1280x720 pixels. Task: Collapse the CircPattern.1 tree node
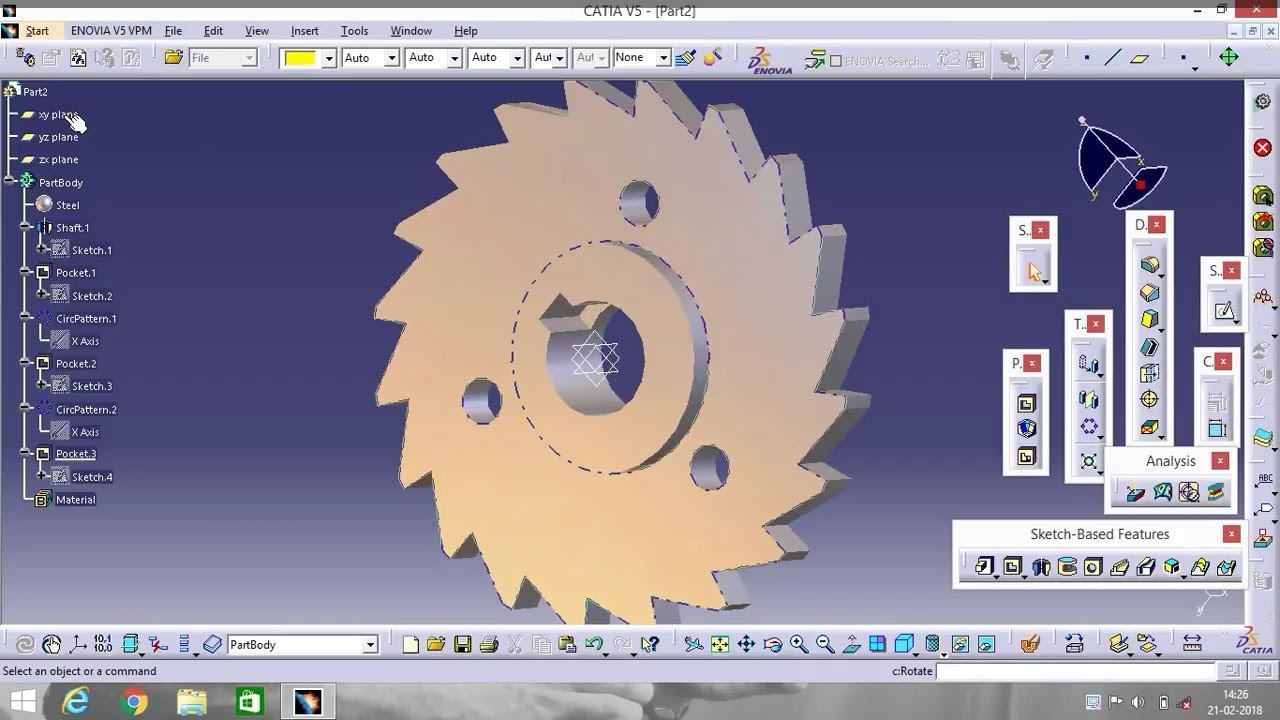pos(25,318)
